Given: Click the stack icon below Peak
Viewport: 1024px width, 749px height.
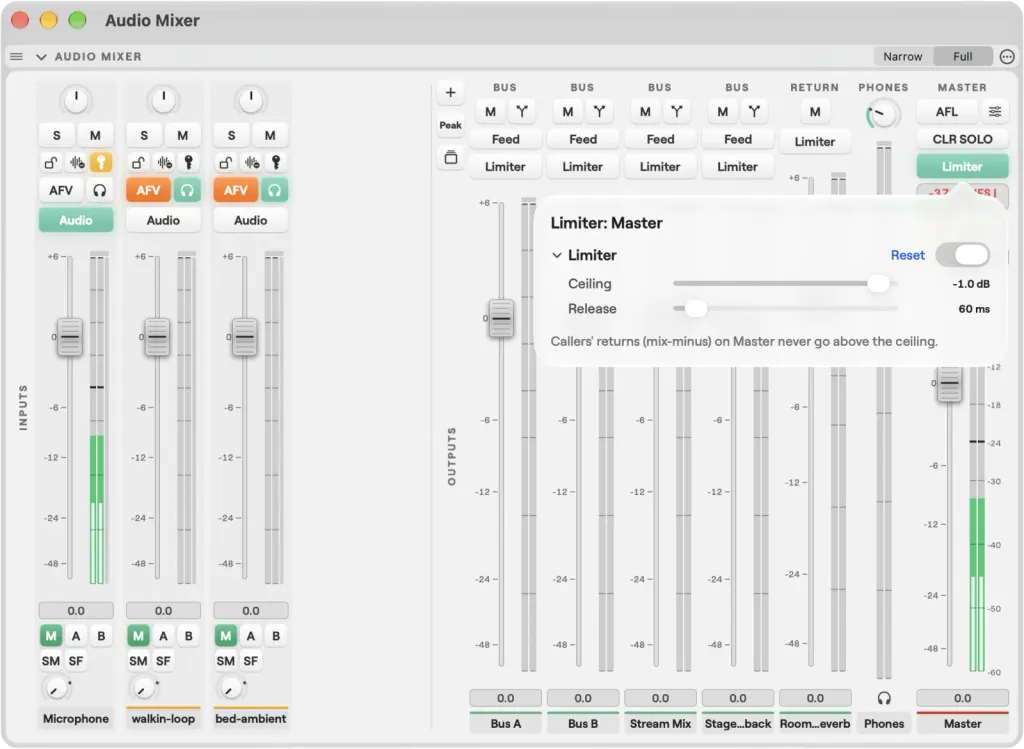Looking at the screenshot, I should point(451,157).
